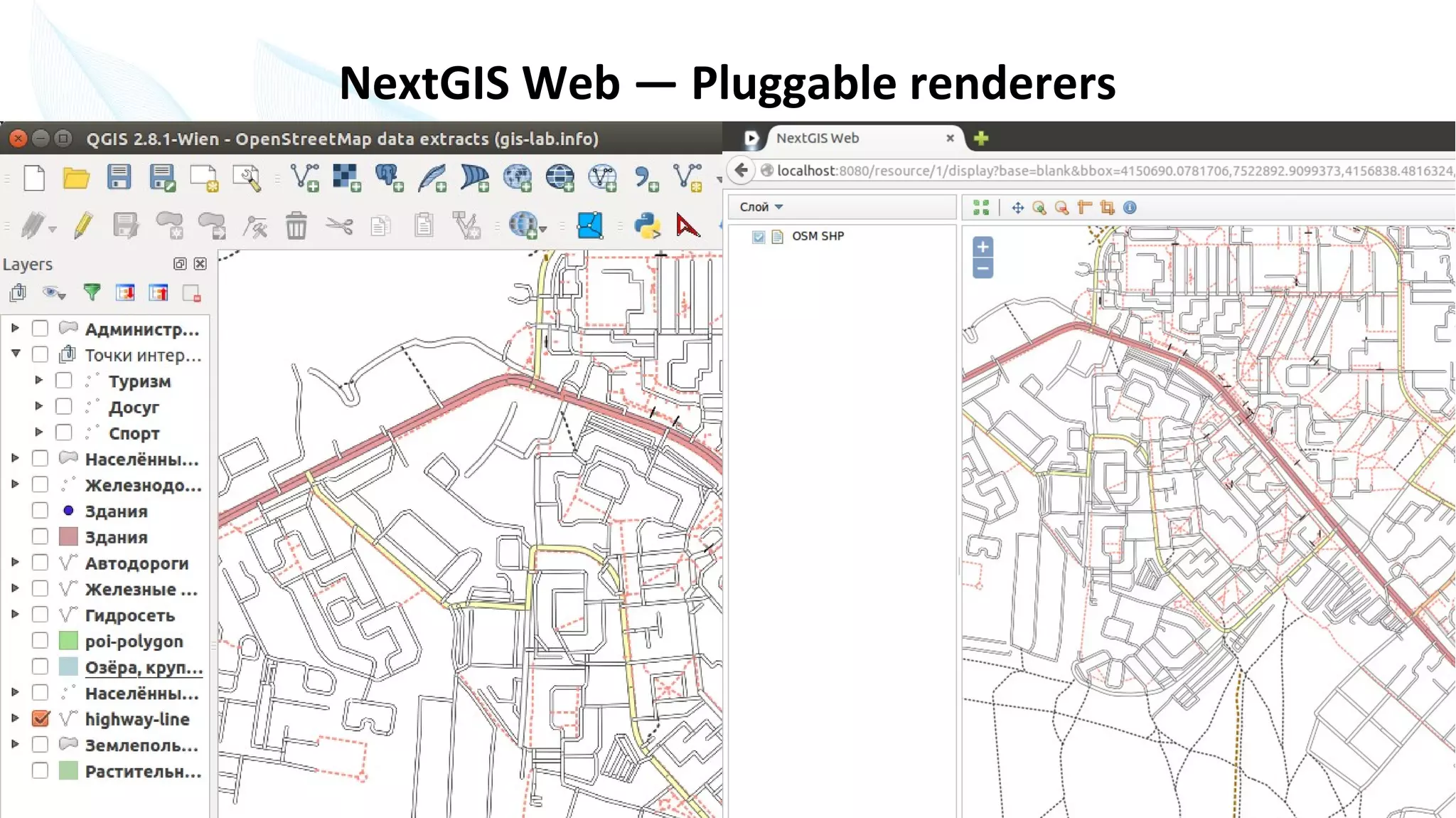Click Add Group in the Layers panel
This screenshot has width=1456, height=818.
(18, 292)
